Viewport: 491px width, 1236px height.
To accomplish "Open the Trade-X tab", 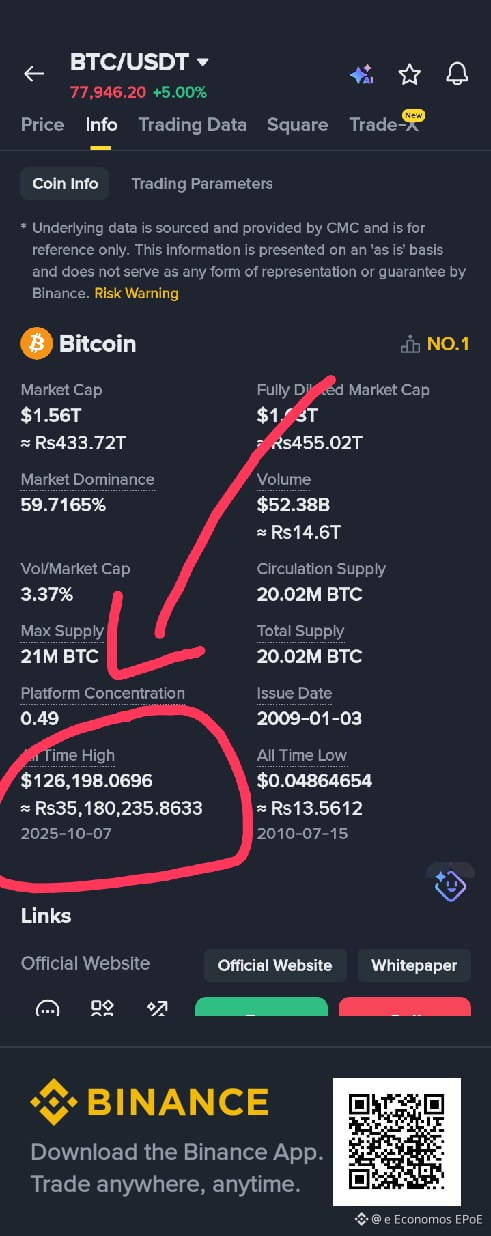I will point(384,125).
